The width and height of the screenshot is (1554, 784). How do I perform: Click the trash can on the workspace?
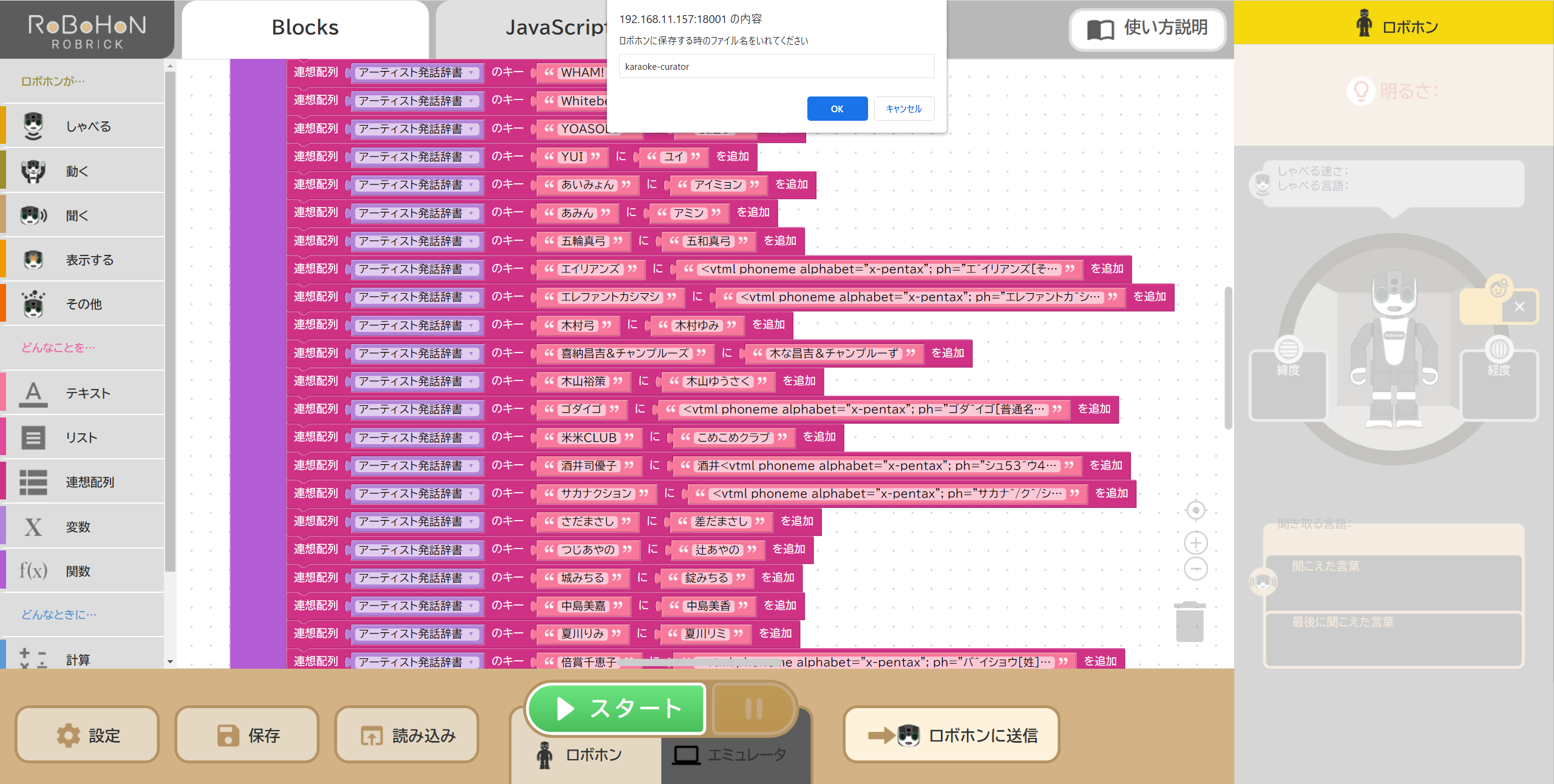pyautogui.click(x=1190, y=620)
